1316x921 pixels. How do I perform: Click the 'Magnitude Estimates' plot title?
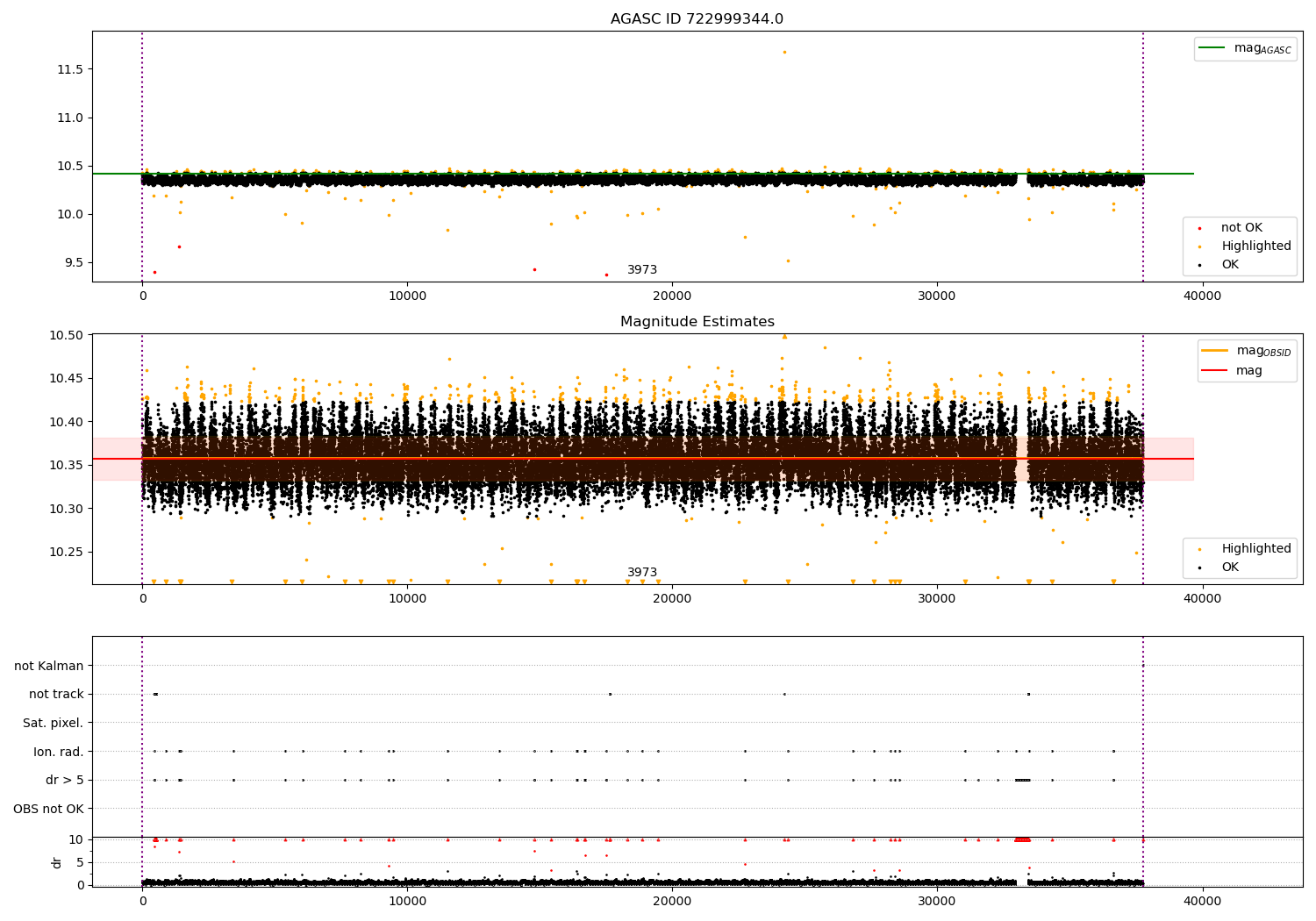[697, 322]
